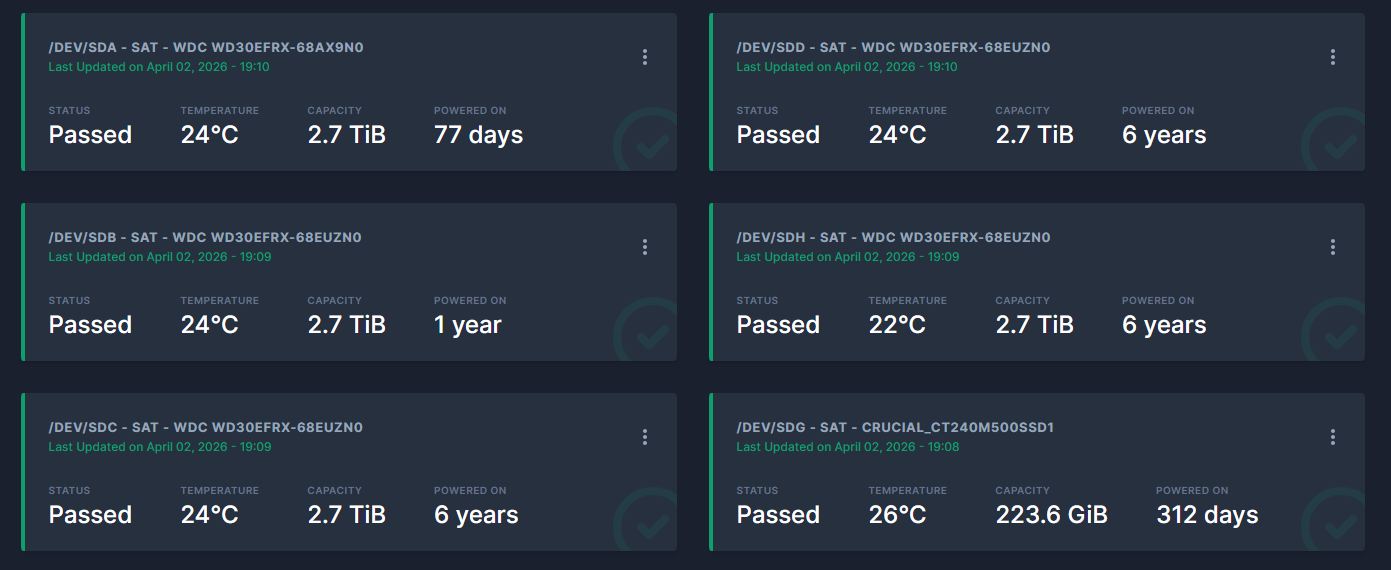
Task: Open the /DEV/SDA WD30EFRX-68AX9N0 device title
Action: pos(199,47)
